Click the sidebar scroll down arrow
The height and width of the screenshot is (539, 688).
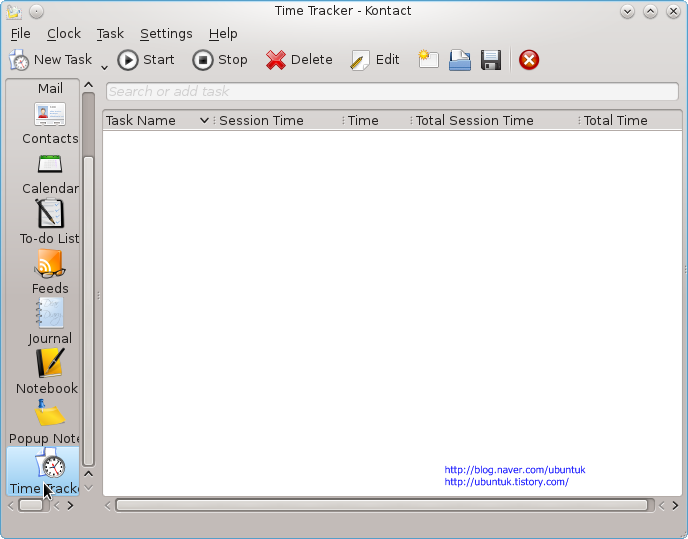88,488
